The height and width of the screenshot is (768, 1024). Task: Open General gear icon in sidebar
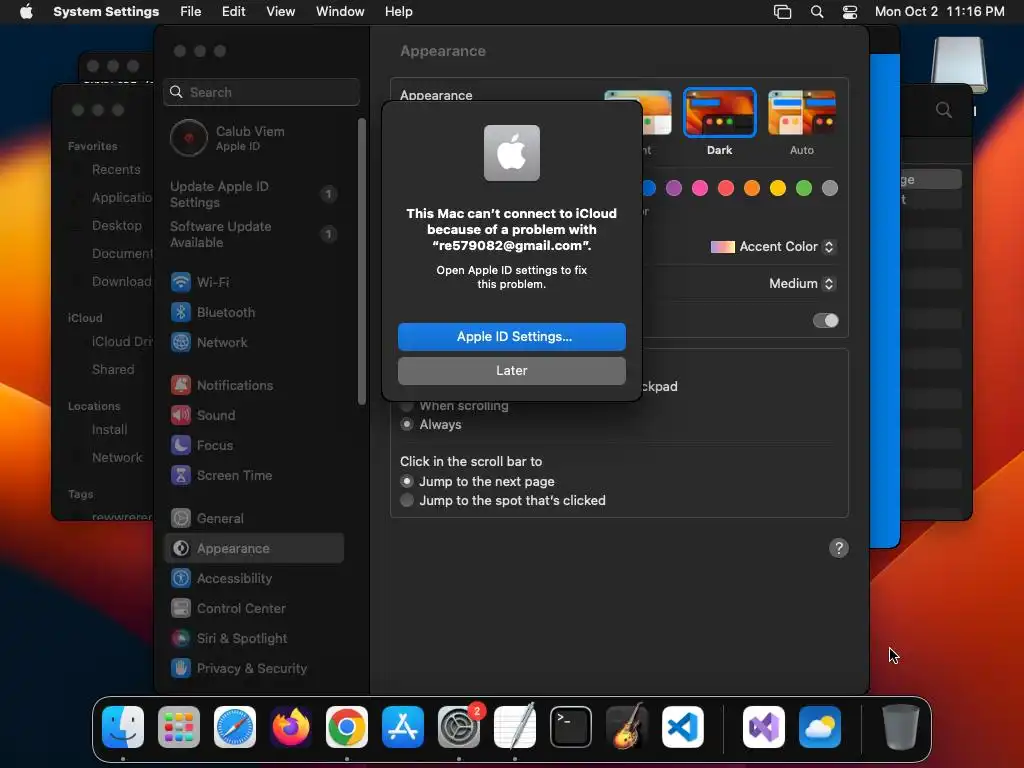click(x=181, y=519)
